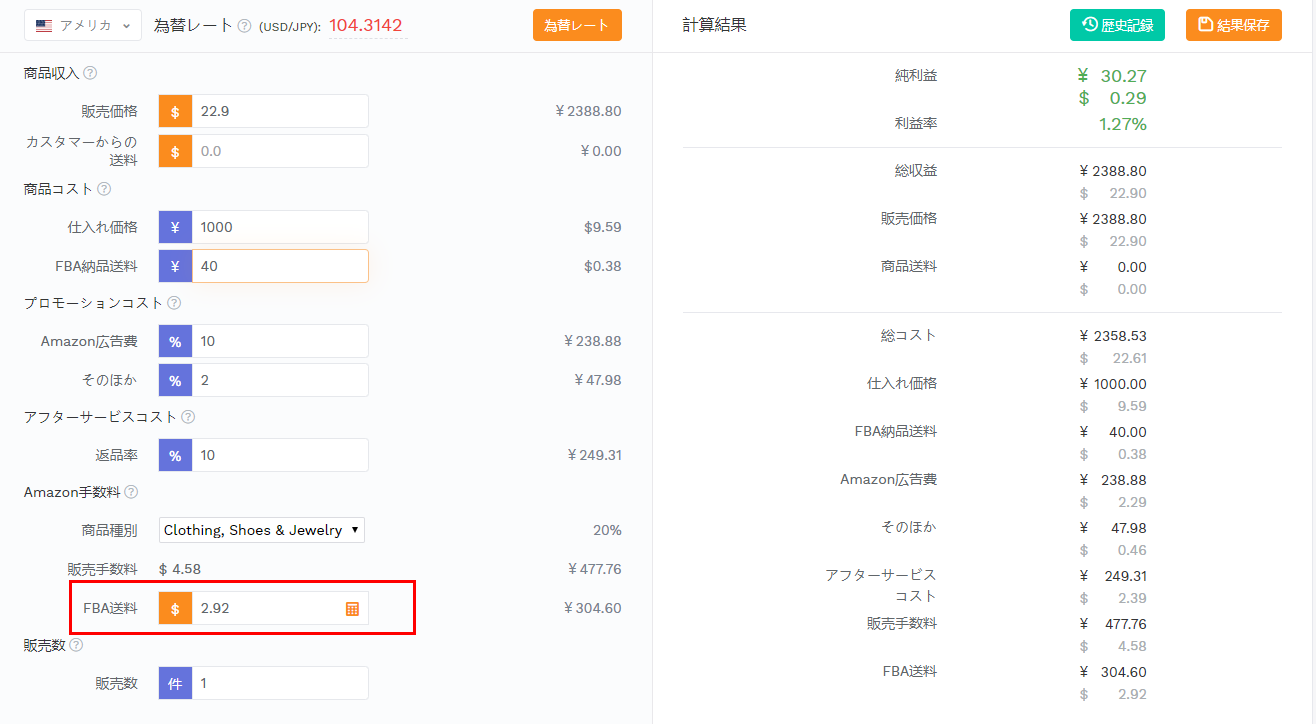This screenshot has width=1316, height=724.
Task: Click the profit rate value 1.27%
Action: 1122,124
